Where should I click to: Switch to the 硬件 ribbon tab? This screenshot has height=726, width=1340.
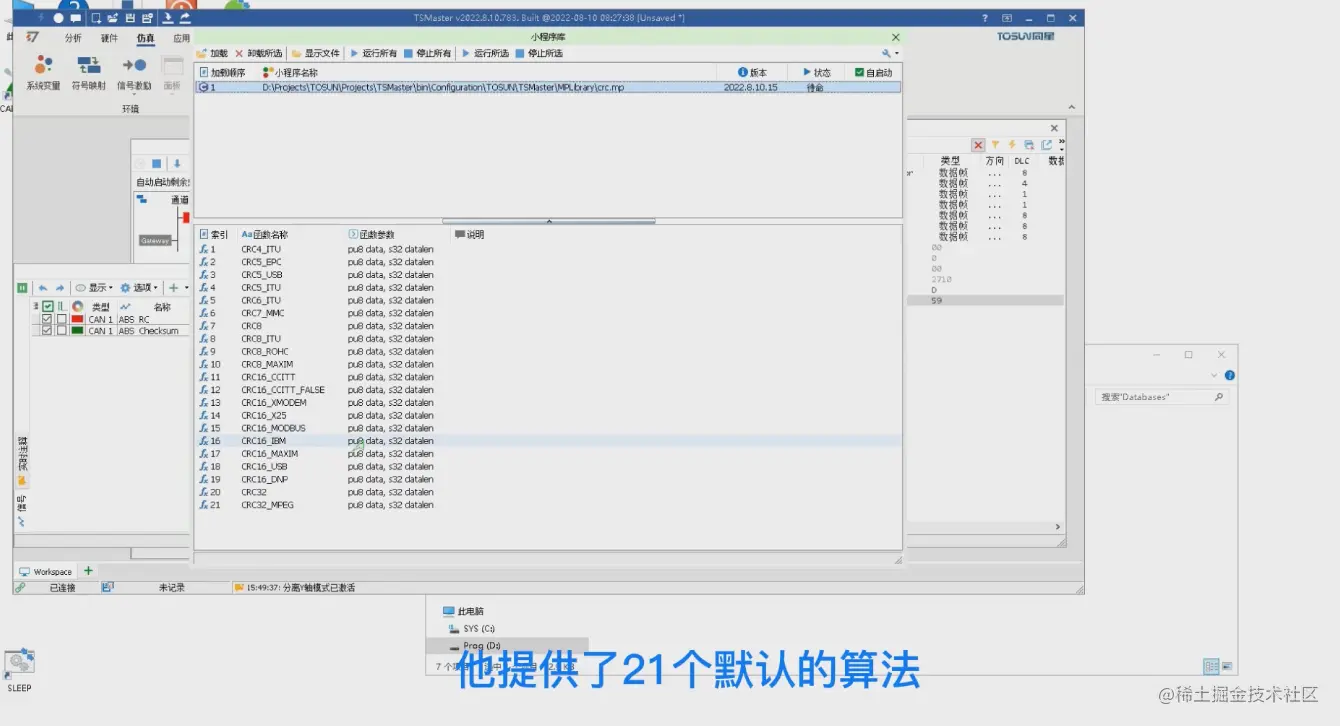(x=109, y=38)
